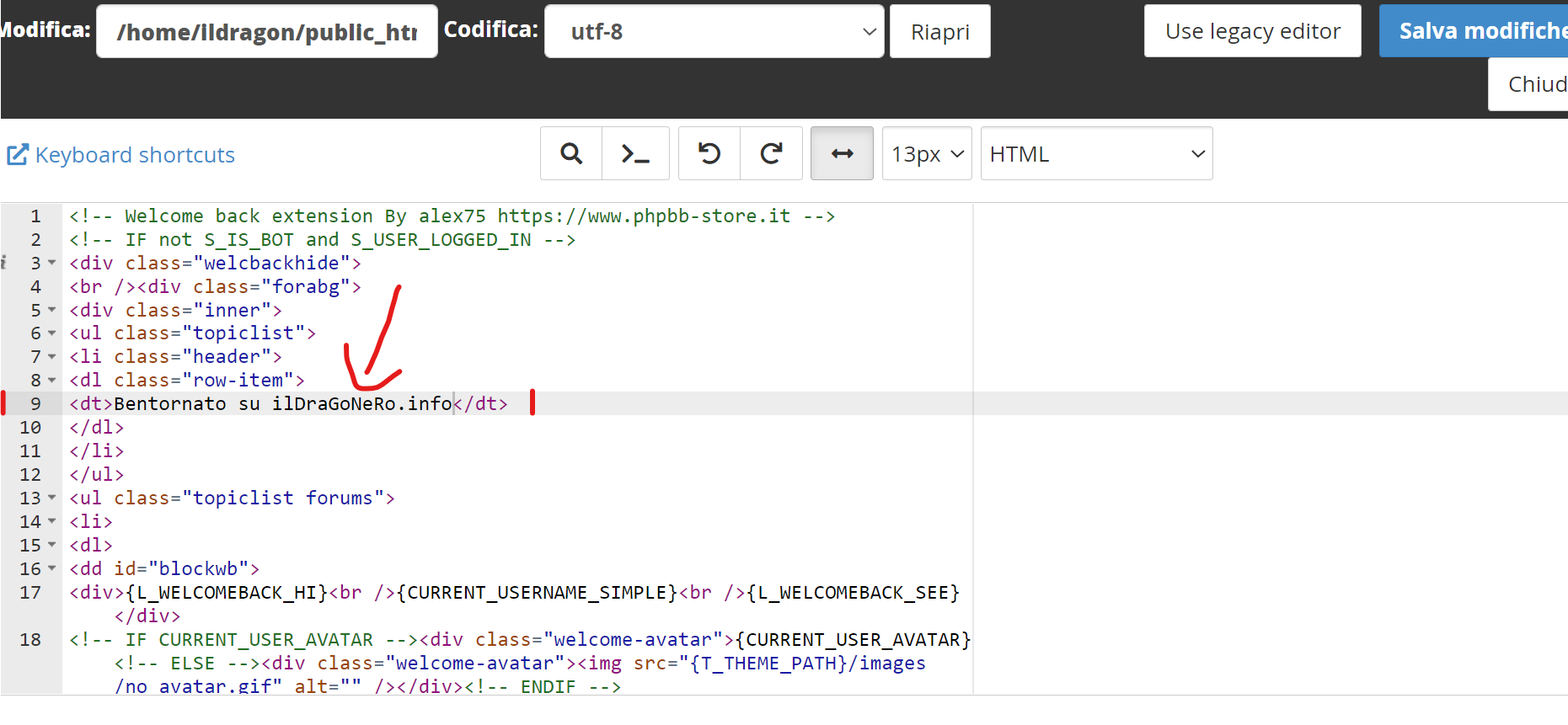Click the 'welcbackhide' class value
This screenshot has width=1568, height=725.
(x=272, y=264)
